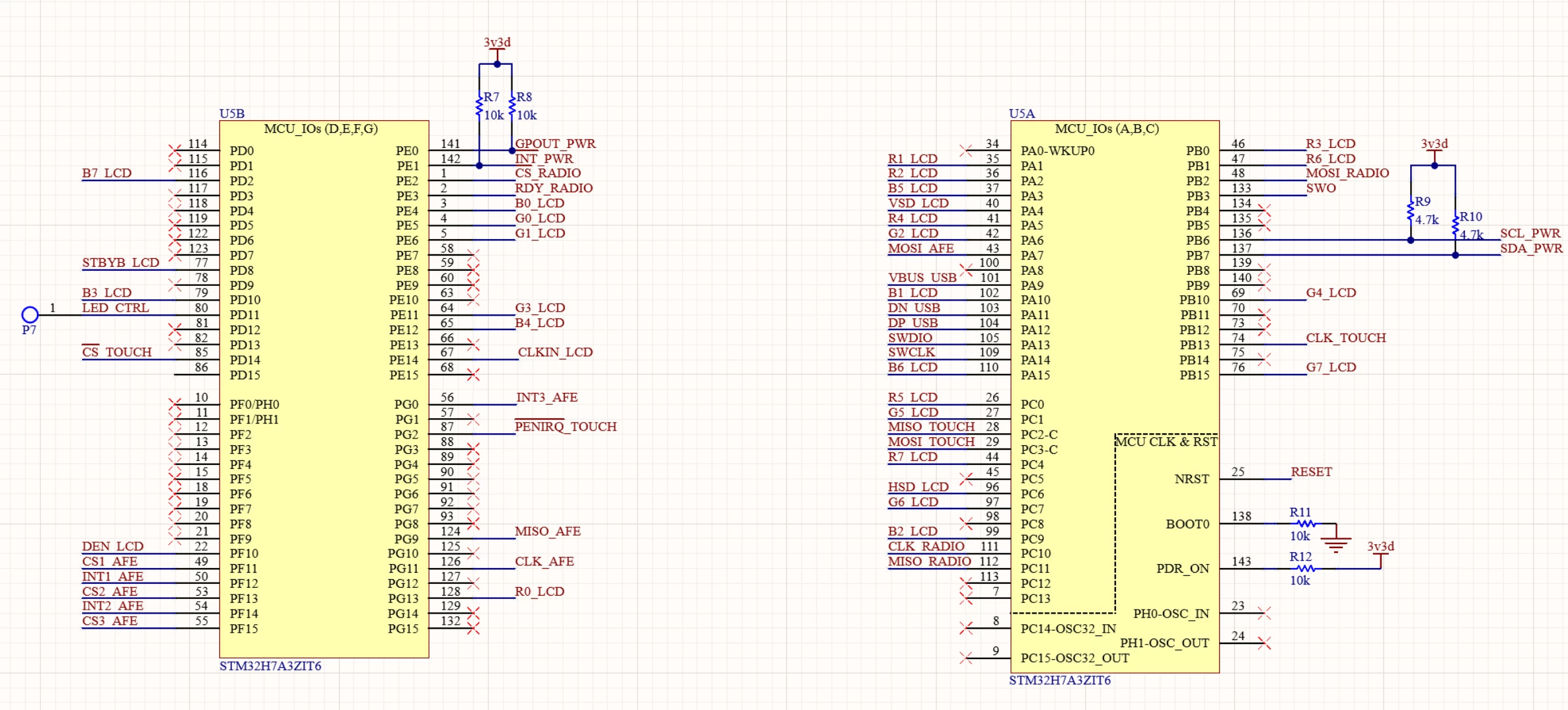Select the INT_PWR net label
1568x710 pixels.
544,159
